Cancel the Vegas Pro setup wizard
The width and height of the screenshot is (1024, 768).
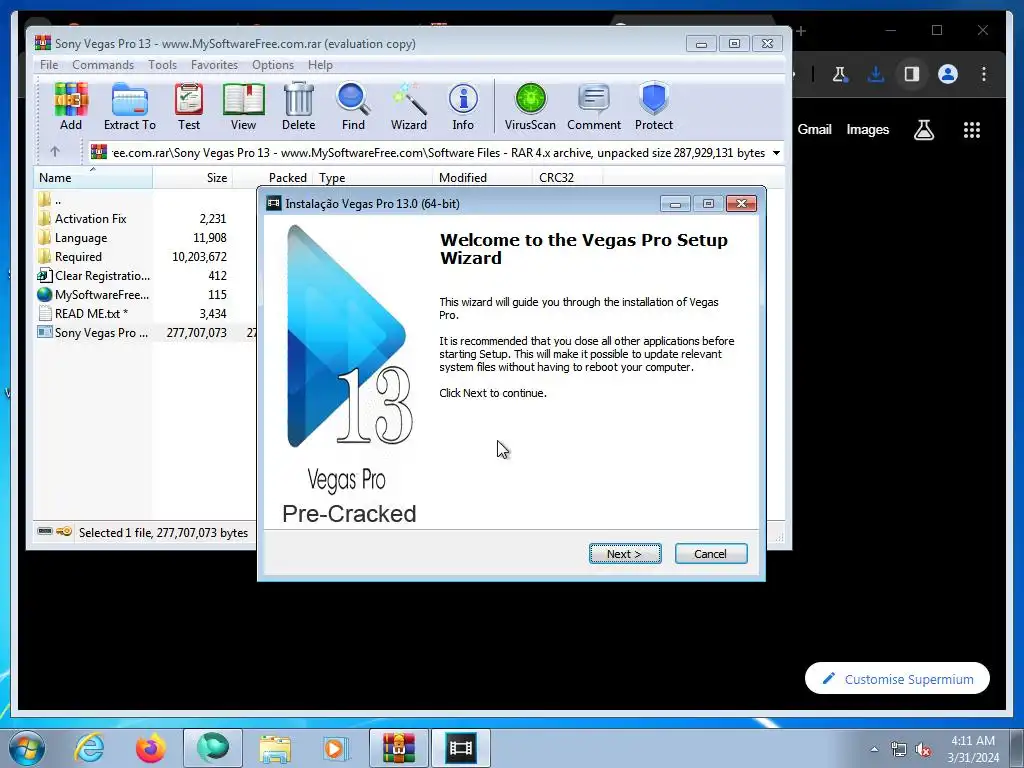click(x=711, y=554)
